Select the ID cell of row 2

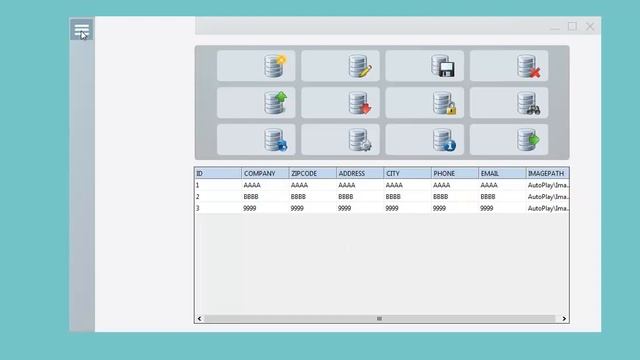218,196
